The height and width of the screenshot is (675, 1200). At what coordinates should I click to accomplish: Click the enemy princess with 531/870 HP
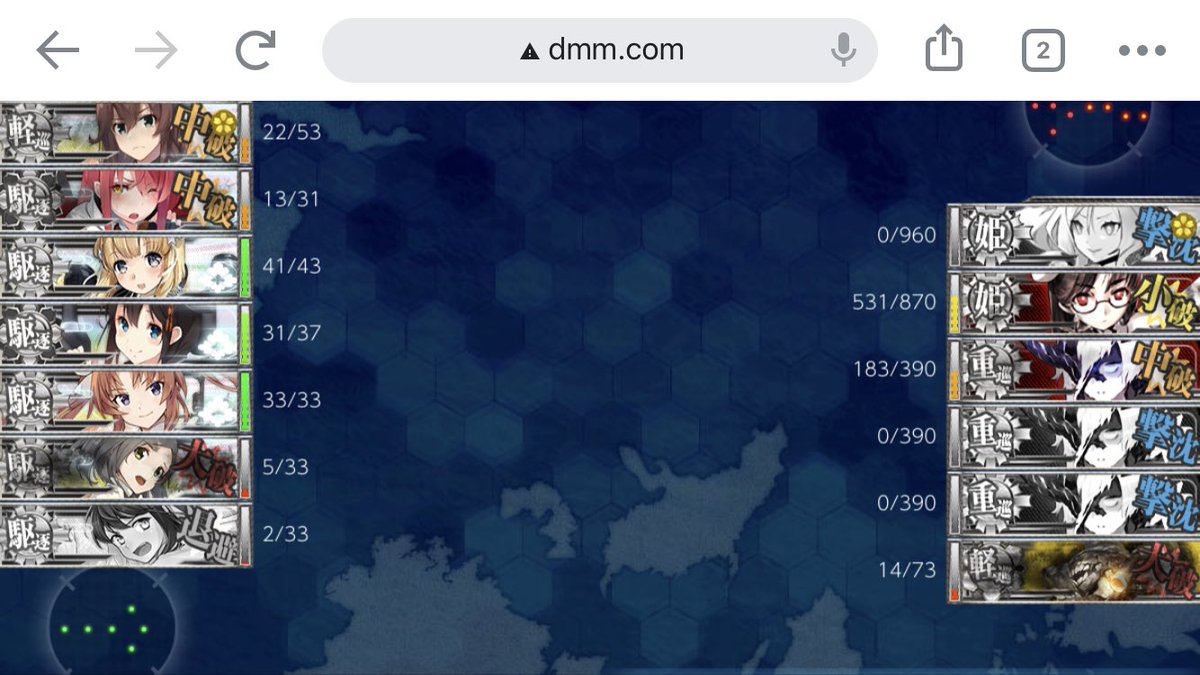(x=1073, y=303)
